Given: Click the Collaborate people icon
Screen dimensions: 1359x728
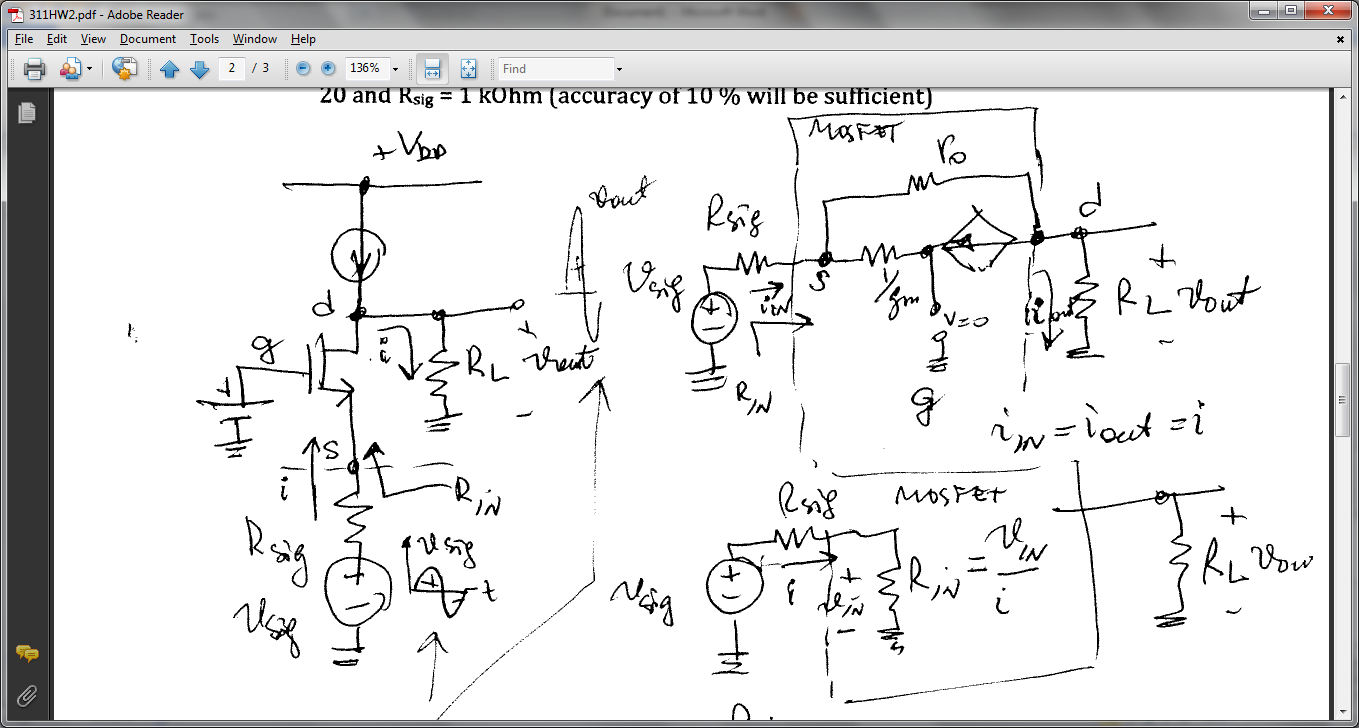Looking at the screenshot, I should (x=70, y=69).
